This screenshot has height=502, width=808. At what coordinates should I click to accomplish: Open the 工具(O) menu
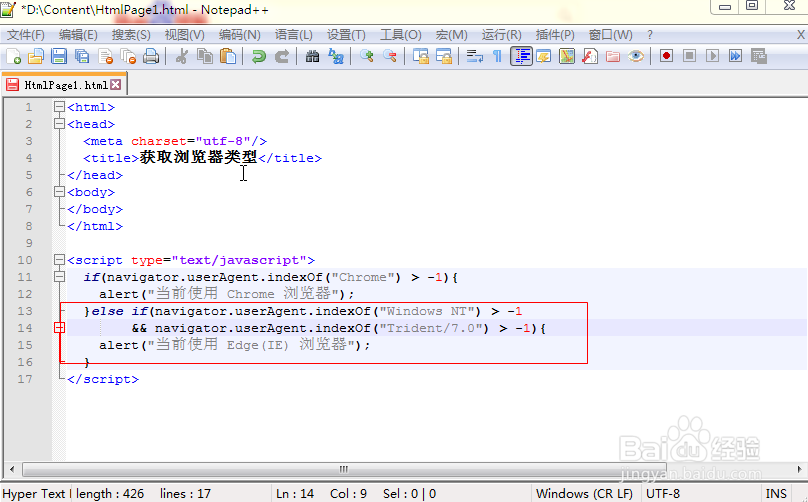[401, 35]
